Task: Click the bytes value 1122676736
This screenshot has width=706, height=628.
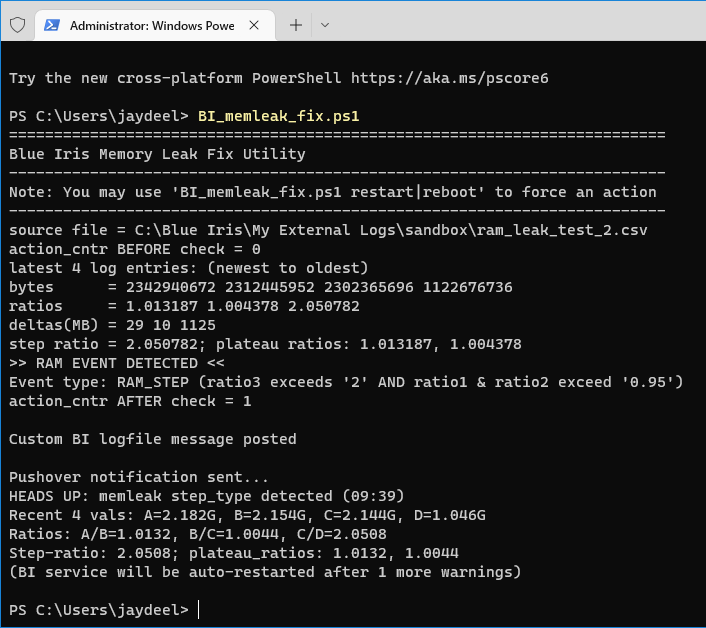Action: [467, 287]
